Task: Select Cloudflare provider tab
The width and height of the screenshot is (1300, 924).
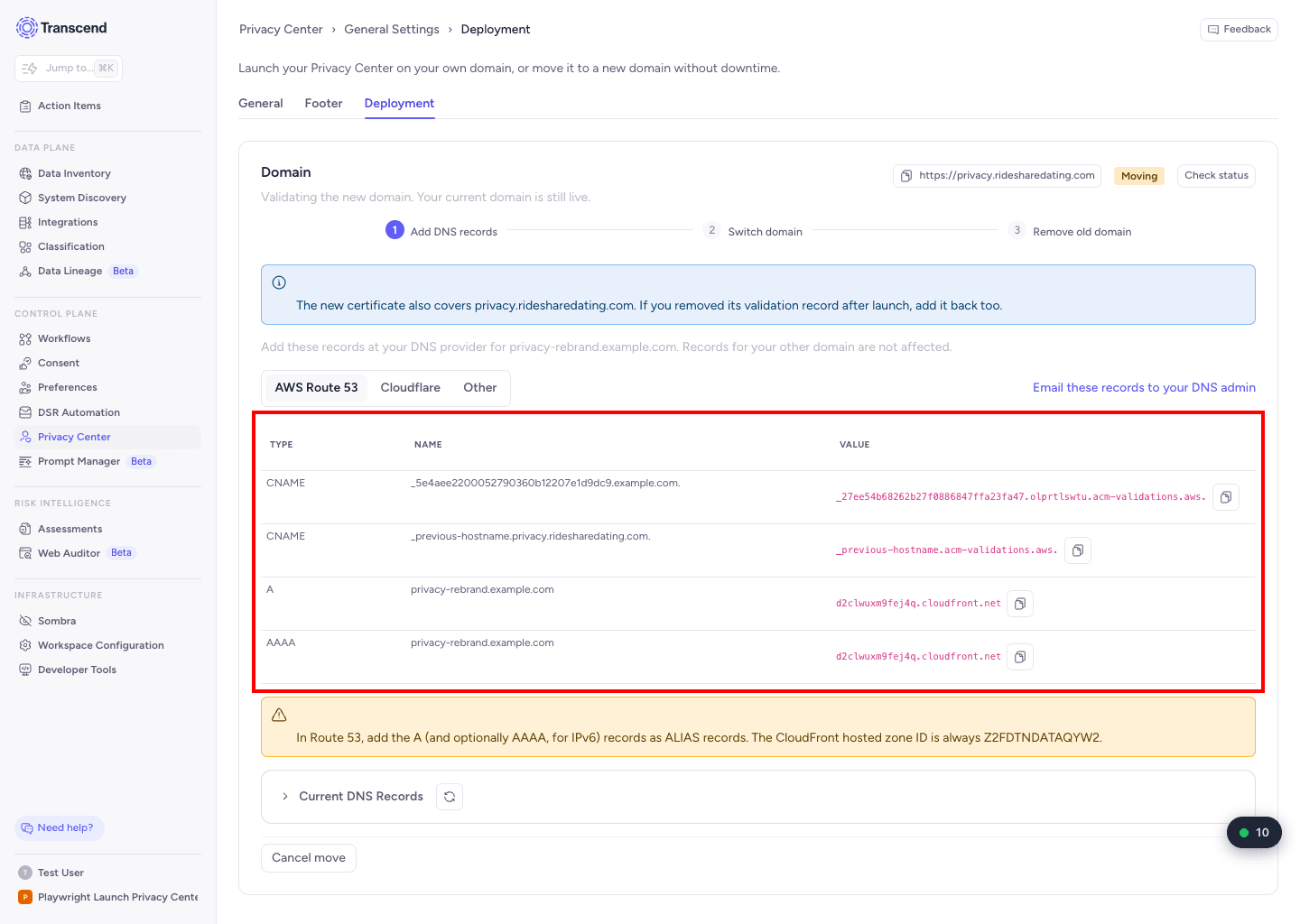Action: point(411,388)
